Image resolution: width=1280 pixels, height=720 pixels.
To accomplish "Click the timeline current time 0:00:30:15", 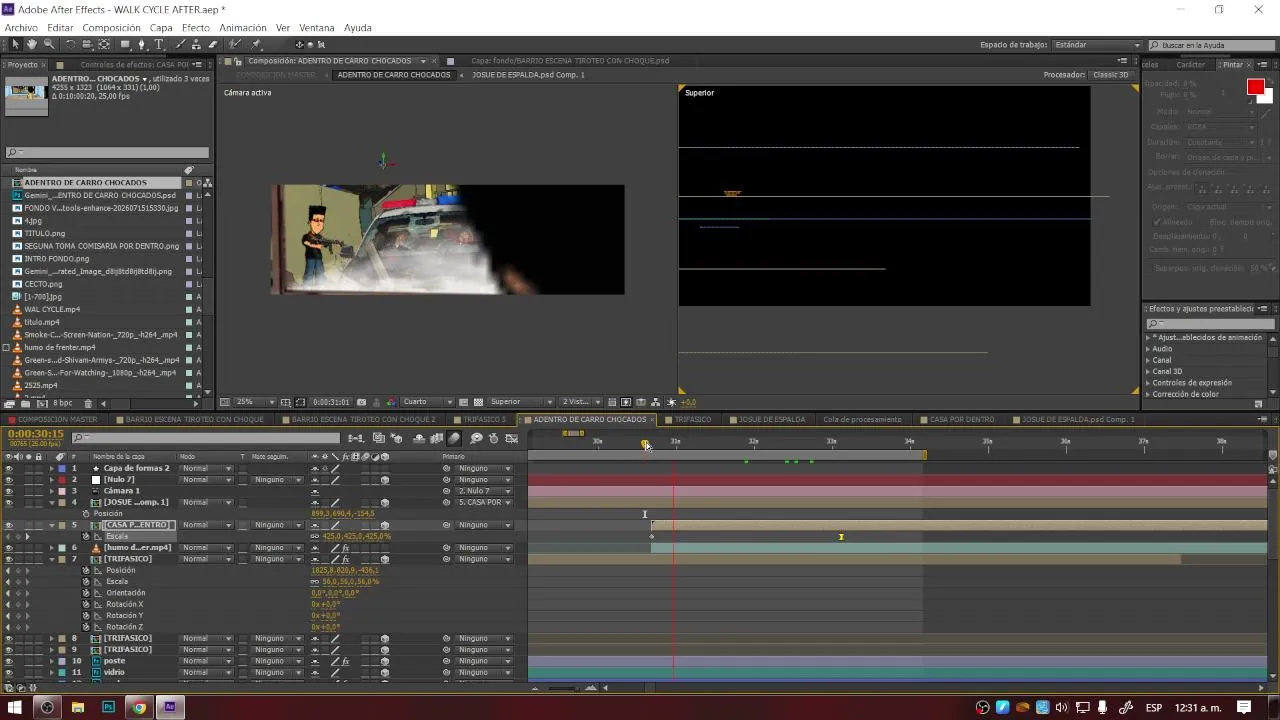I will click(36, 434).
